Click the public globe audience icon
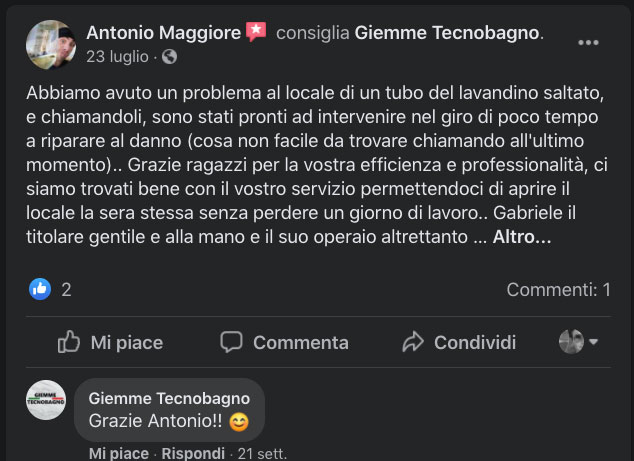Screen dimensions: 634x461 pyautogui.click(x=169, y=56)
